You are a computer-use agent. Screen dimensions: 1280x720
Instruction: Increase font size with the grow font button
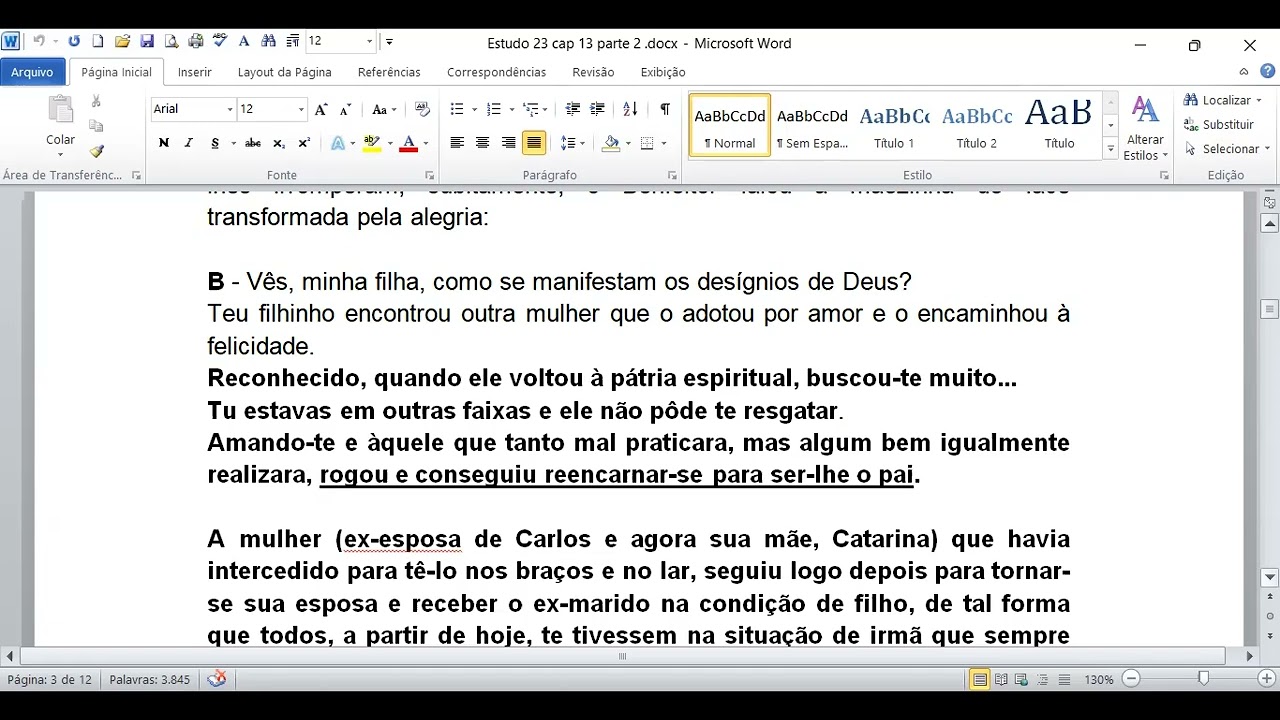coord(321,110)
